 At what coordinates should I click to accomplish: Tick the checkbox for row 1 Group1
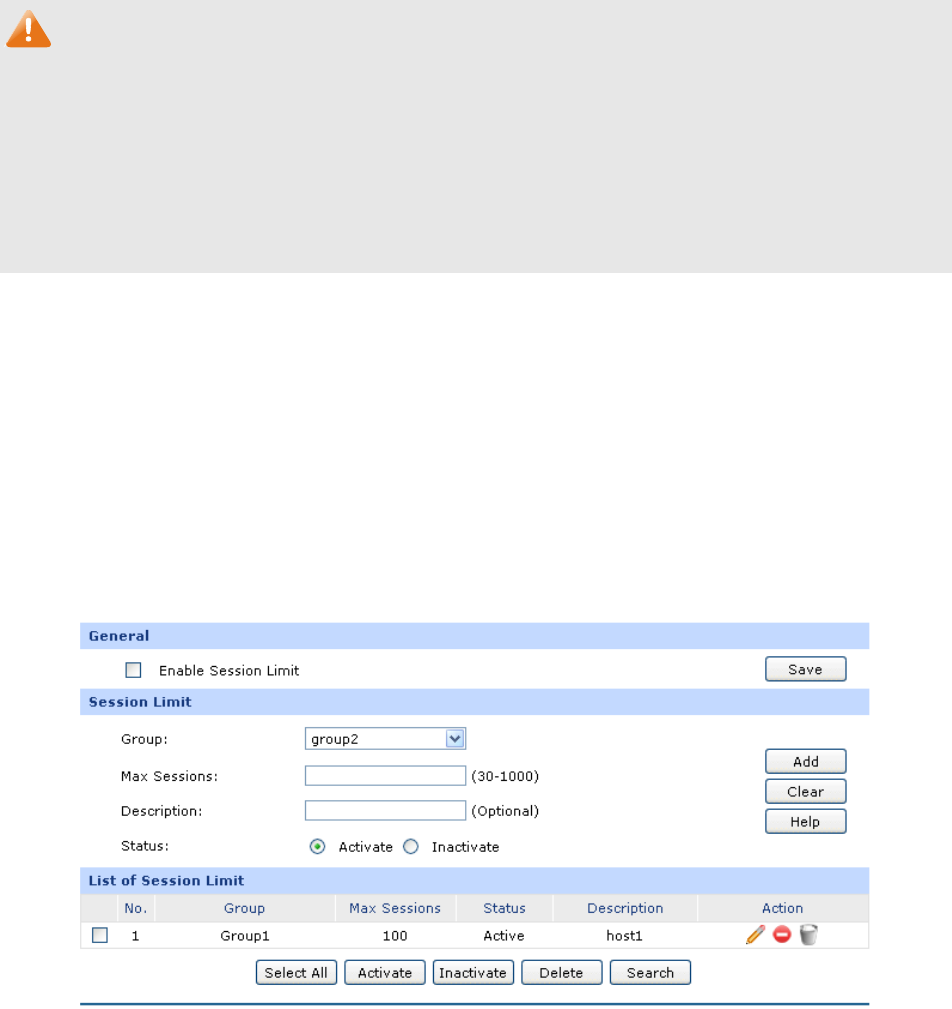click(100, 935)
